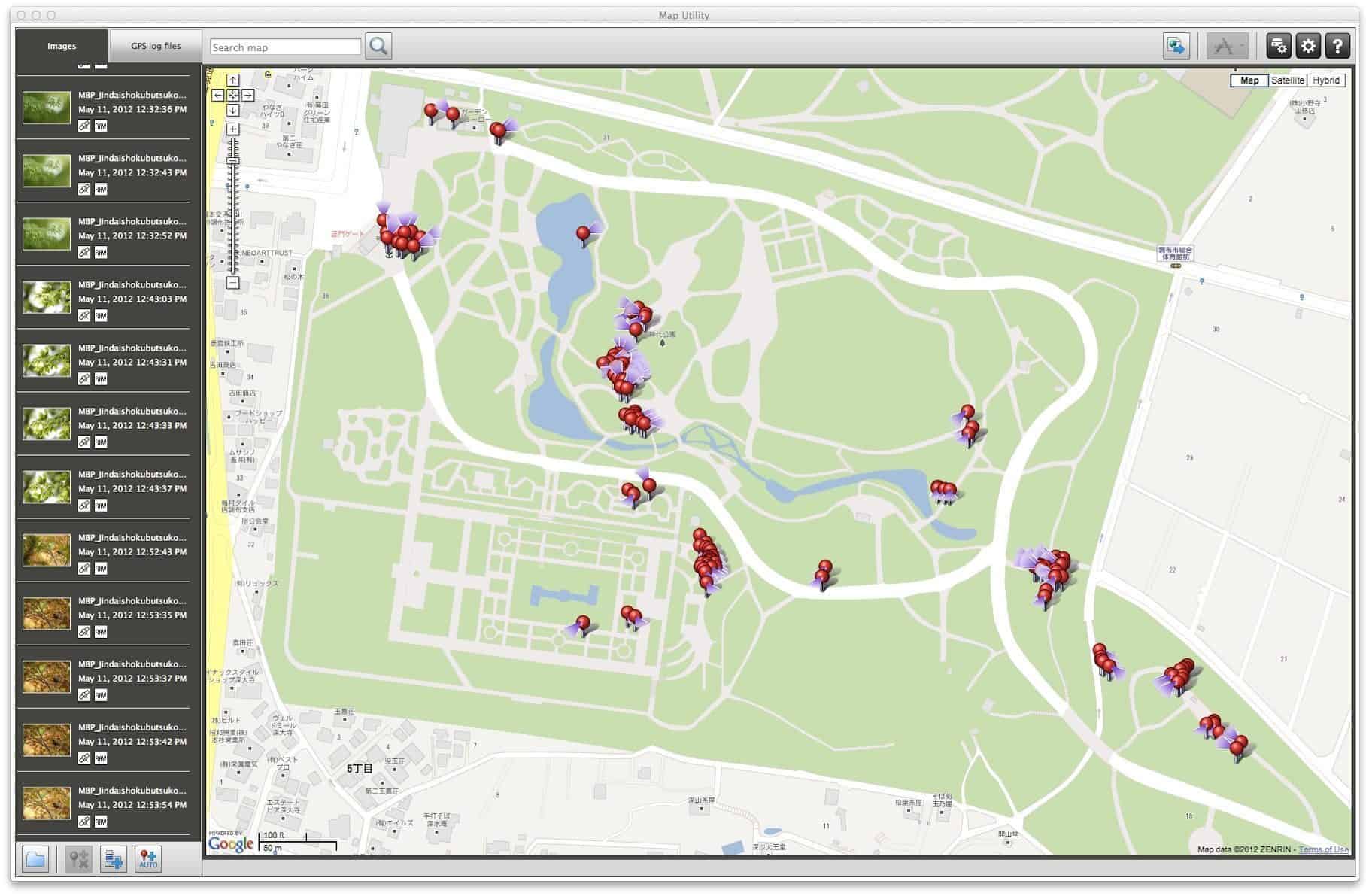Click the red pin on the upper pond
Image resolution: width=1369 pixels, height=896 pixels.
pyautogui.click(x=583, y=235)
